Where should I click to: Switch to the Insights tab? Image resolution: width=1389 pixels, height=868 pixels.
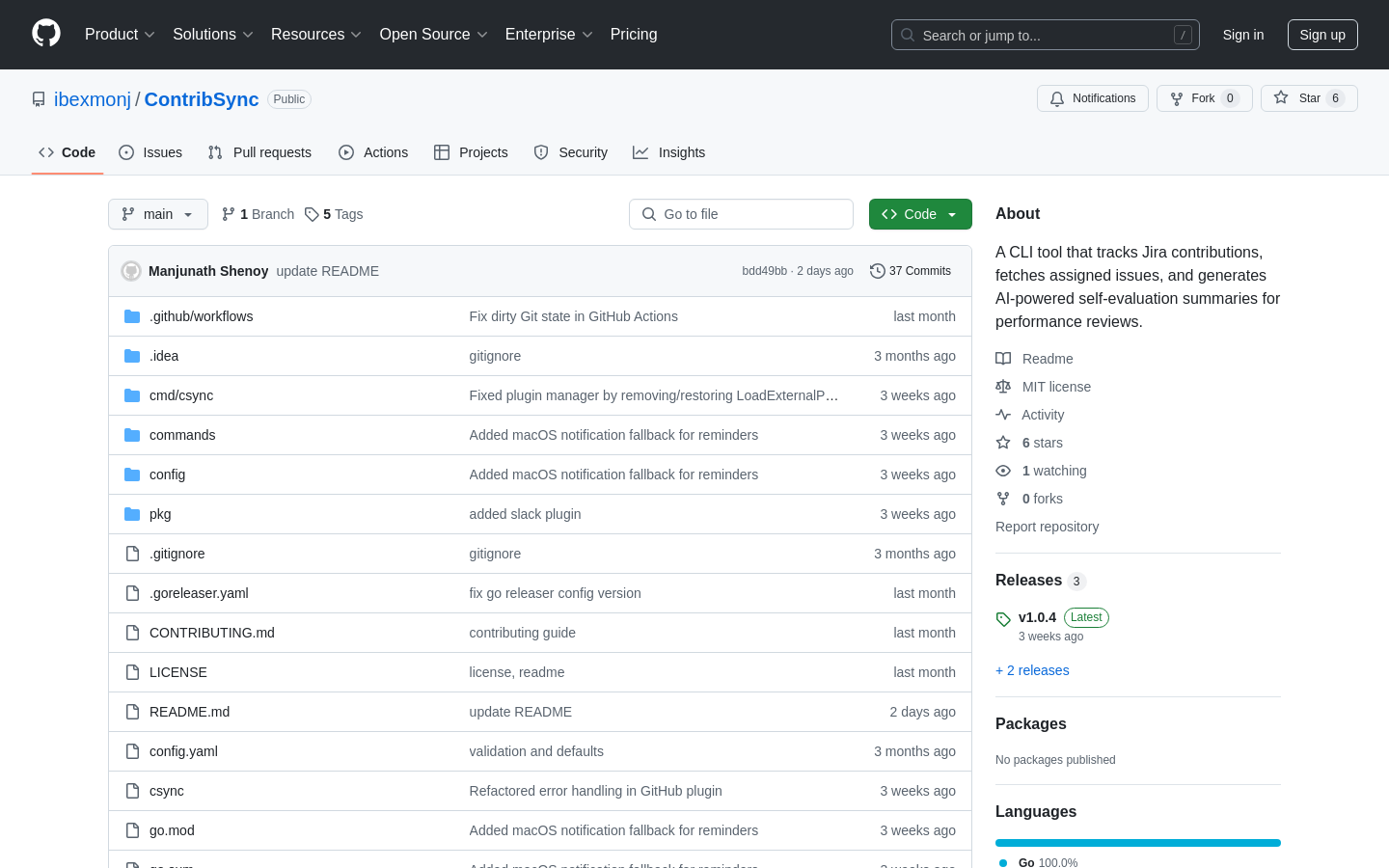(x=669, y=152)
